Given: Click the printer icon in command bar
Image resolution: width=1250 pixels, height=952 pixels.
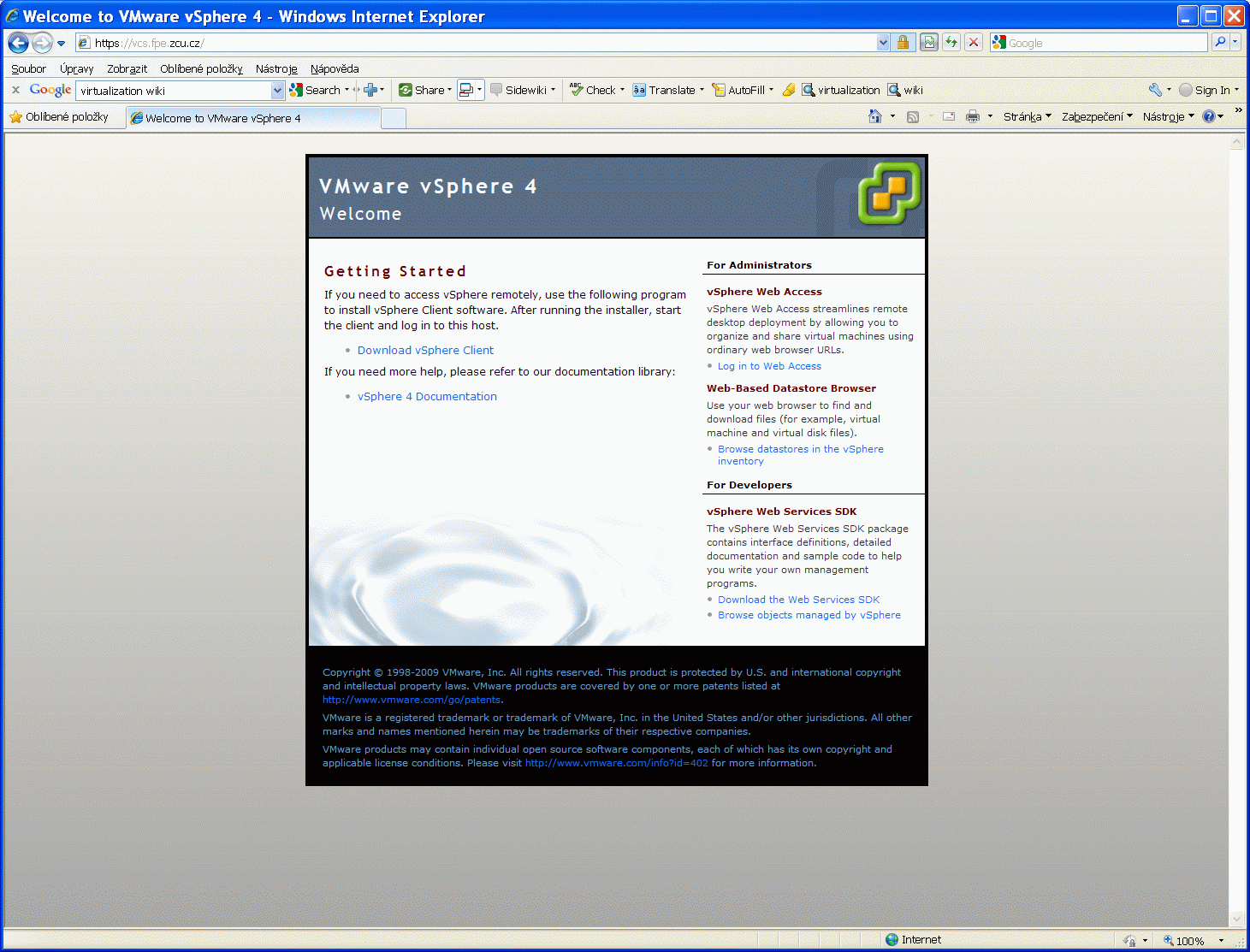Looking at the screenshot, I should click(x=973, y=117).
